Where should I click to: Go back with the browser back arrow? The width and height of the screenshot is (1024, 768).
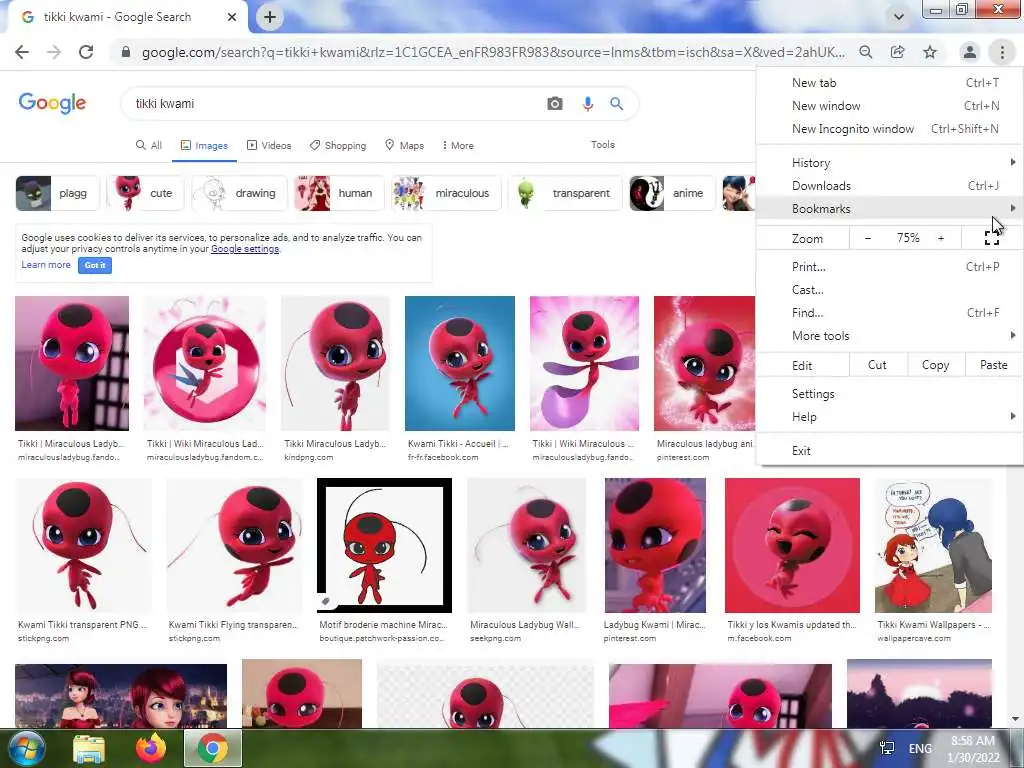tap(22, 52)
